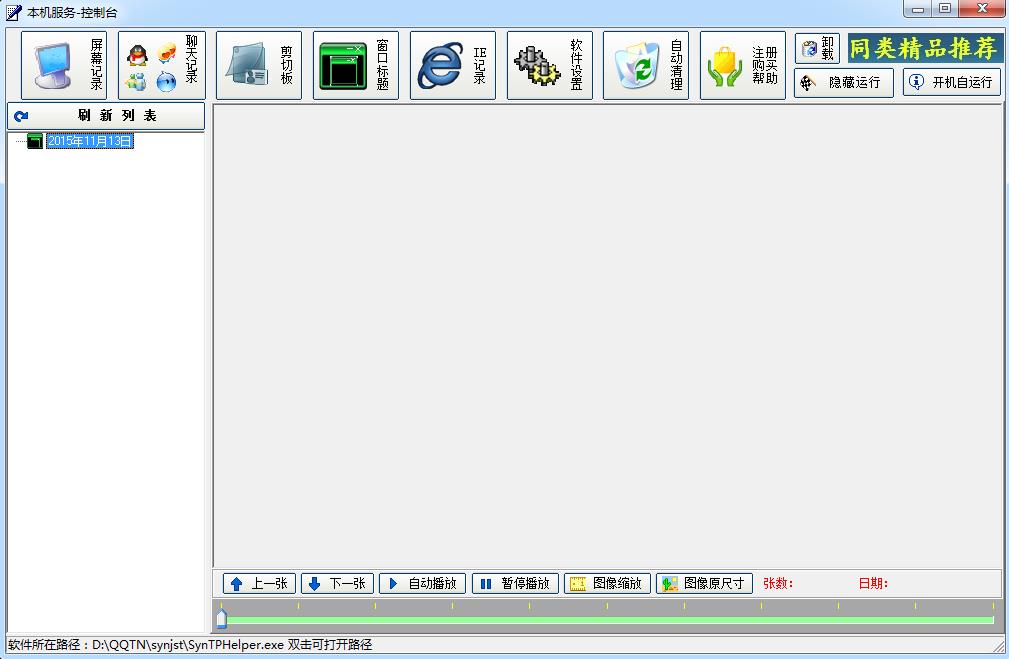
Task: Show the 窗口标题 window title records
Action: point(356,66)
